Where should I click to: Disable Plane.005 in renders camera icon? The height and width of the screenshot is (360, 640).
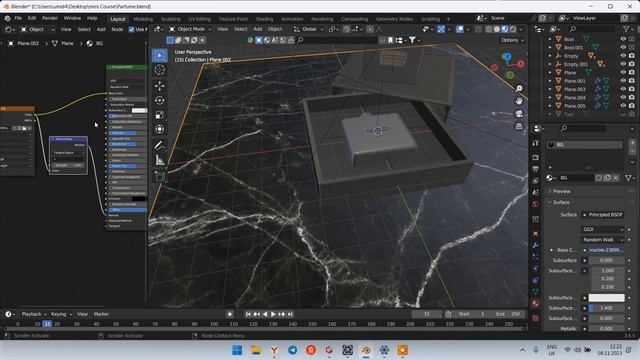[632, 106]
